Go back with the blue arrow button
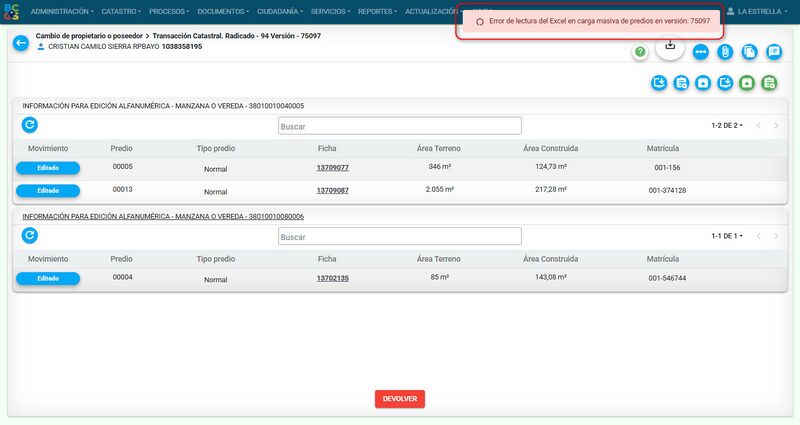 [x=21, y=43]
